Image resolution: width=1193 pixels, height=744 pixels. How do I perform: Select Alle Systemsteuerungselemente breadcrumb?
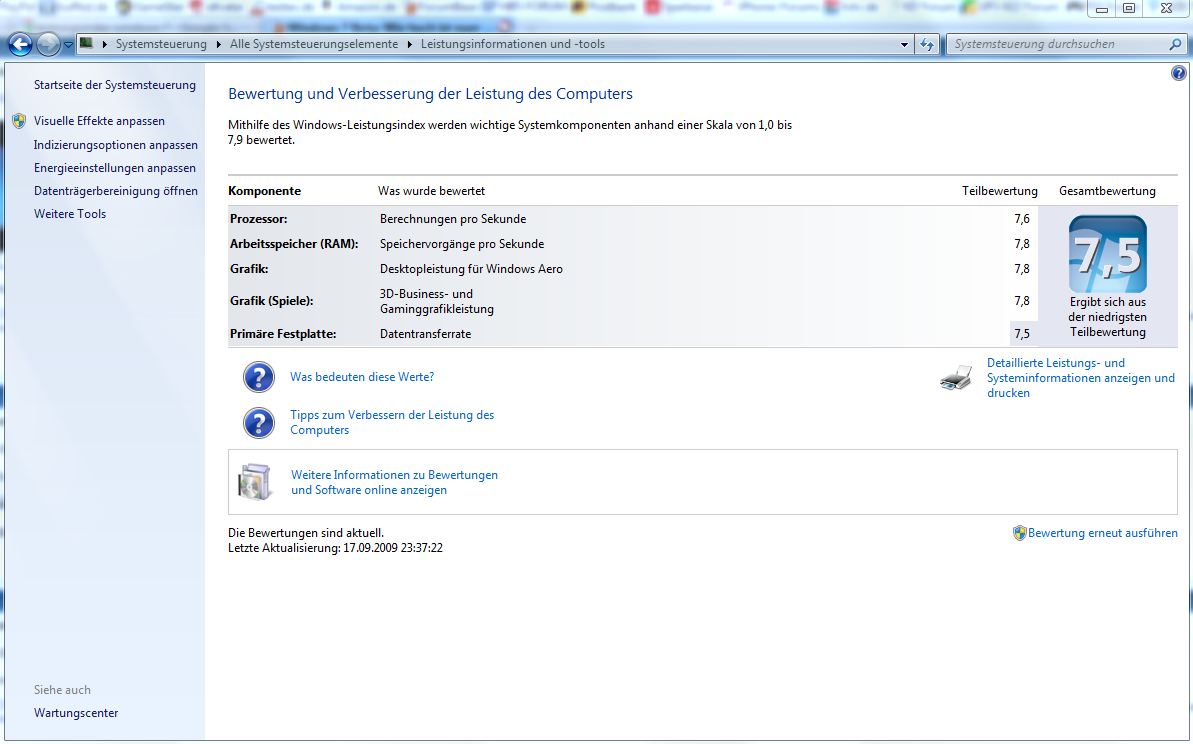tap(314, 44)
